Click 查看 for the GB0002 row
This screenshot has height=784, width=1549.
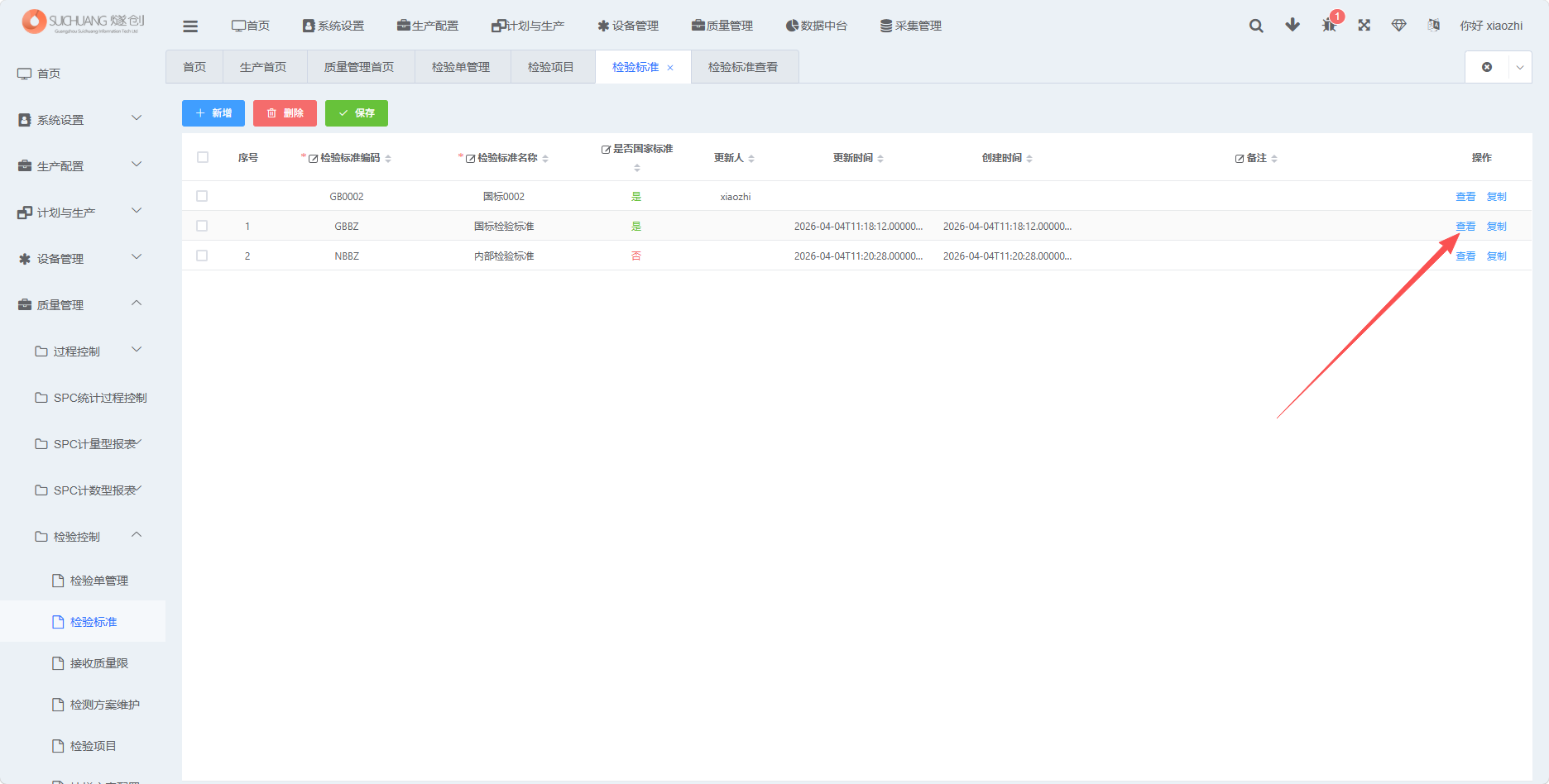point(1465,197)
